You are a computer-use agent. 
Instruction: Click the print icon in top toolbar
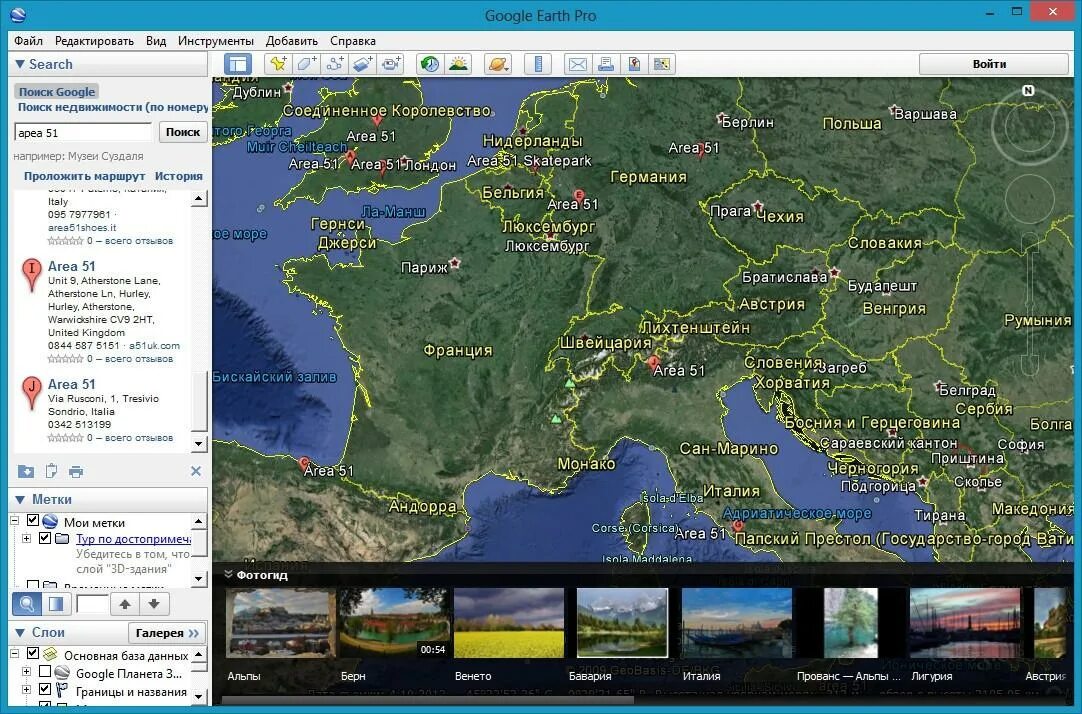pyautogui.click(x=606, y=64)
